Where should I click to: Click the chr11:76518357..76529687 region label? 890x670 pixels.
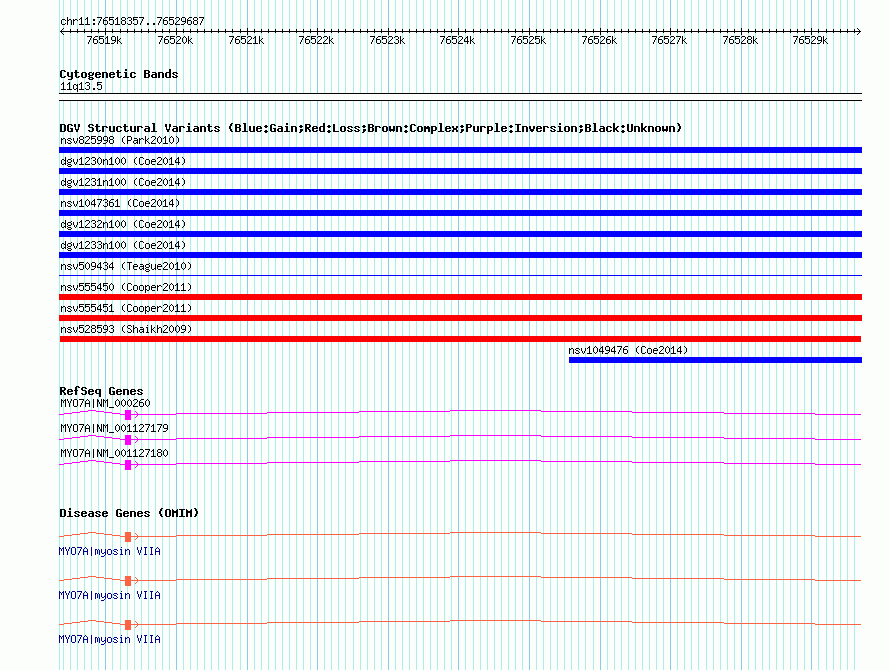pos(132,21)
